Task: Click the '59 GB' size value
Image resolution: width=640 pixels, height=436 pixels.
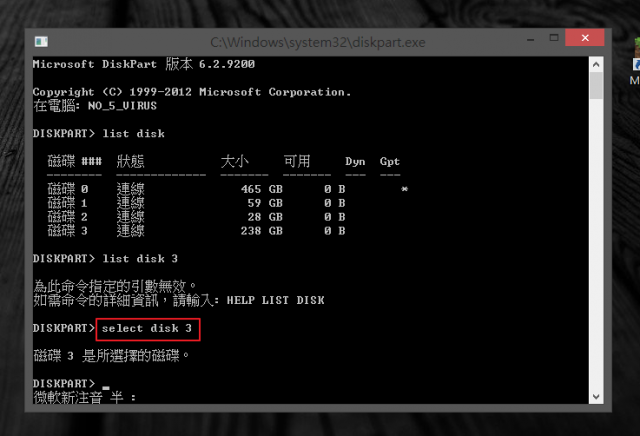Action: point(265,203)
